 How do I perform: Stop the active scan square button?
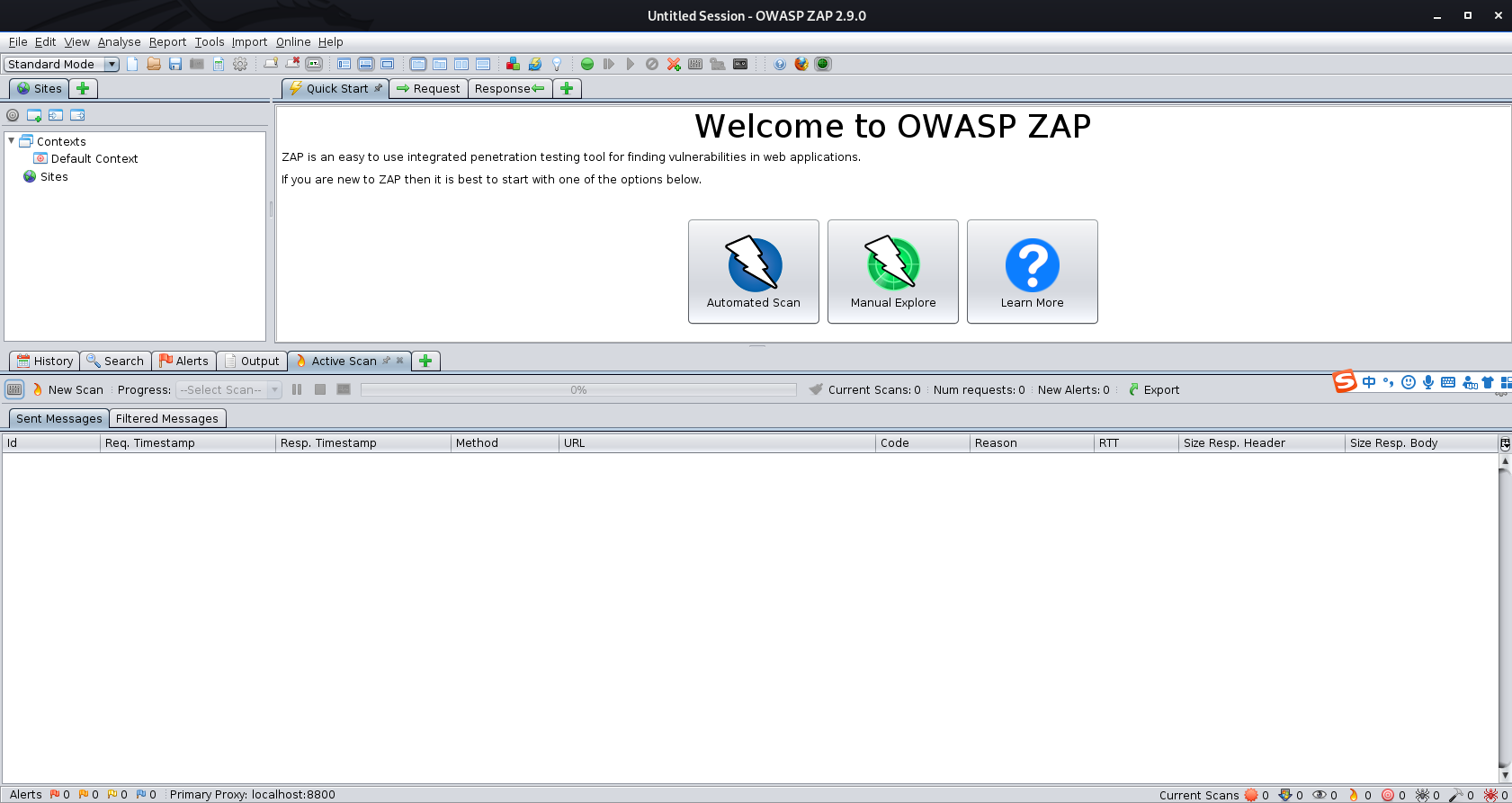(320, 389)
